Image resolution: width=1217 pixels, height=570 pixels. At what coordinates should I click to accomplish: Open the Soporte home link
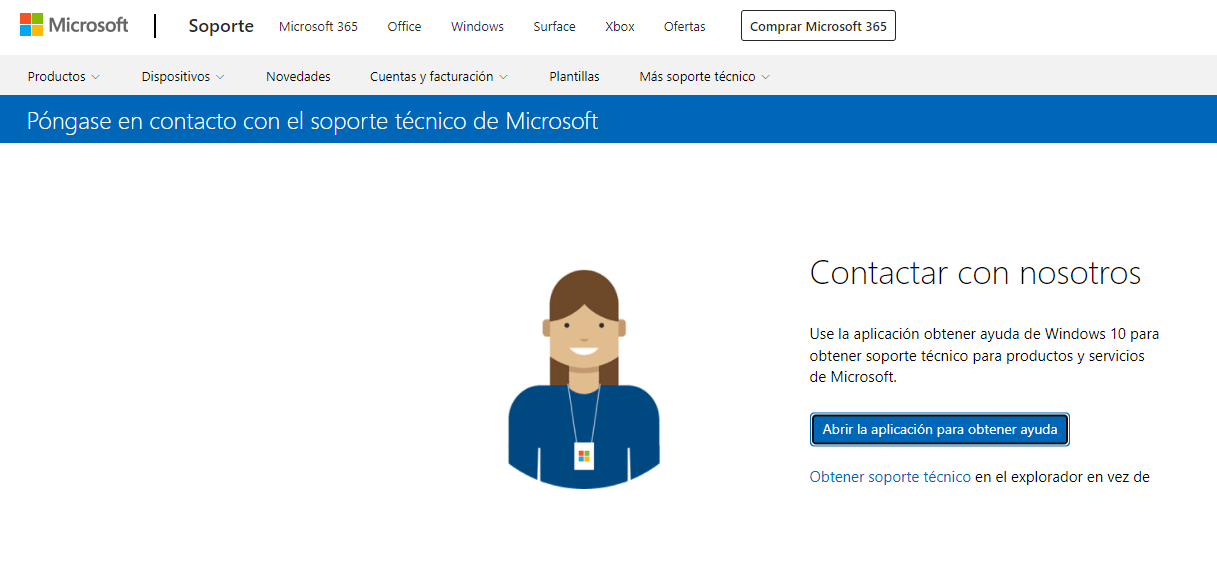point(221,26)
